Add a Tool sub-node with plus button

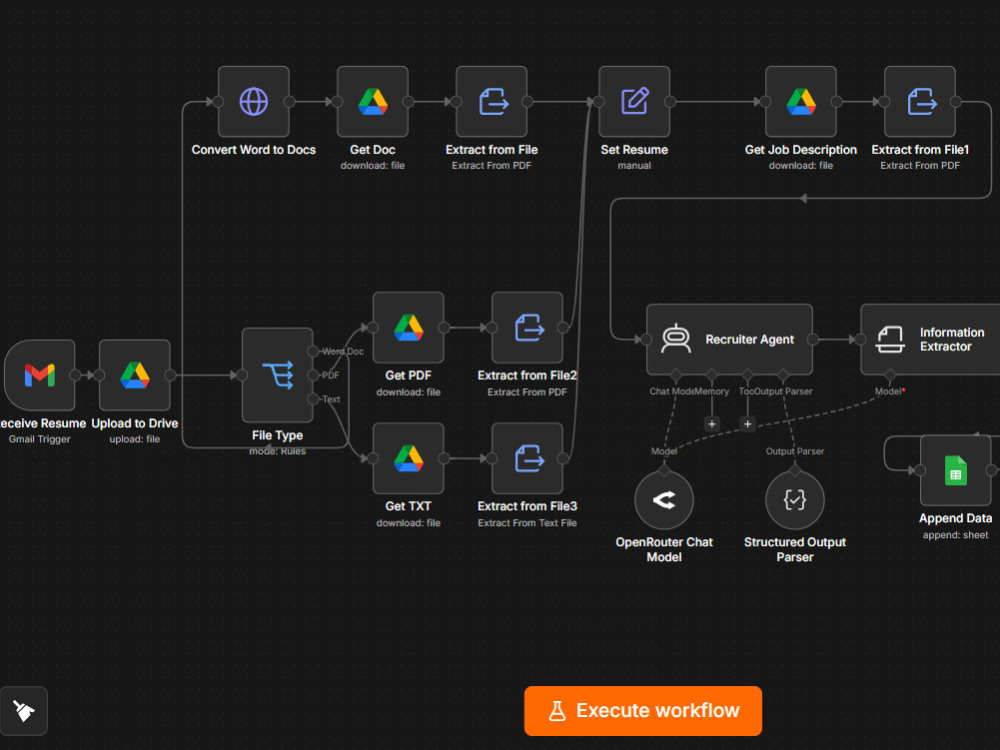point(747,424)
